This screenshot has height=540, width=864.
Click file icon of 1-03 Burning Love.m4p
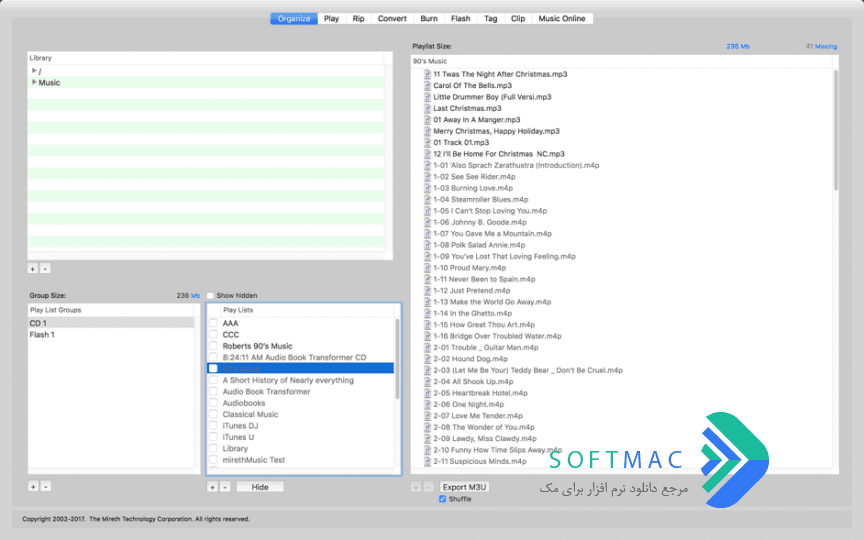(x=427, y=188)
